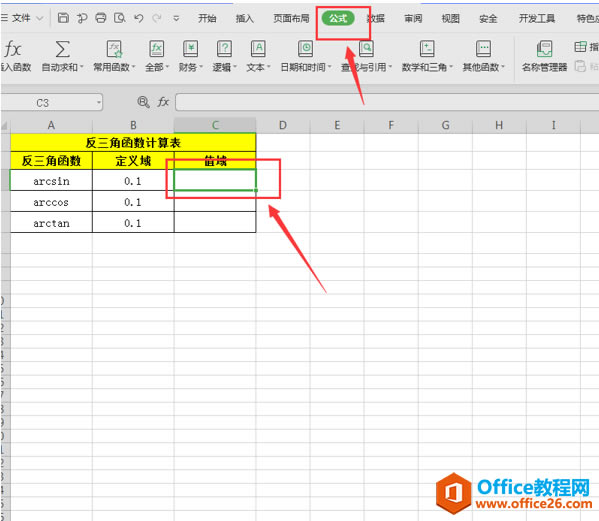Screen dimensions: 599x521
Task: Select column C header
Action: [x=215, y=125]
